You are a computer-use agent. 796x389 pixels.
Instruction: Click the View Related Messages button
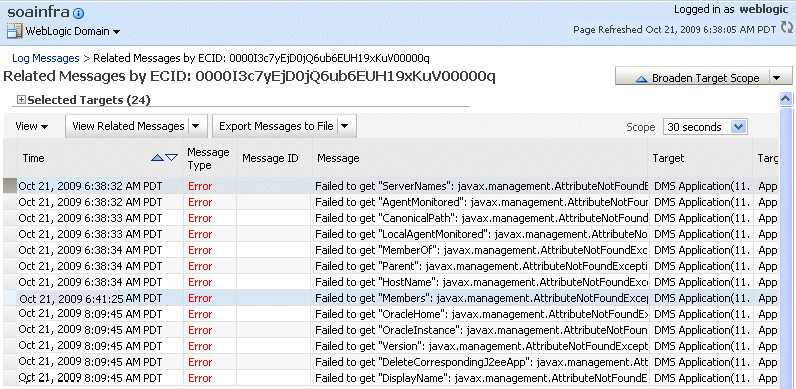click(128, 126)
